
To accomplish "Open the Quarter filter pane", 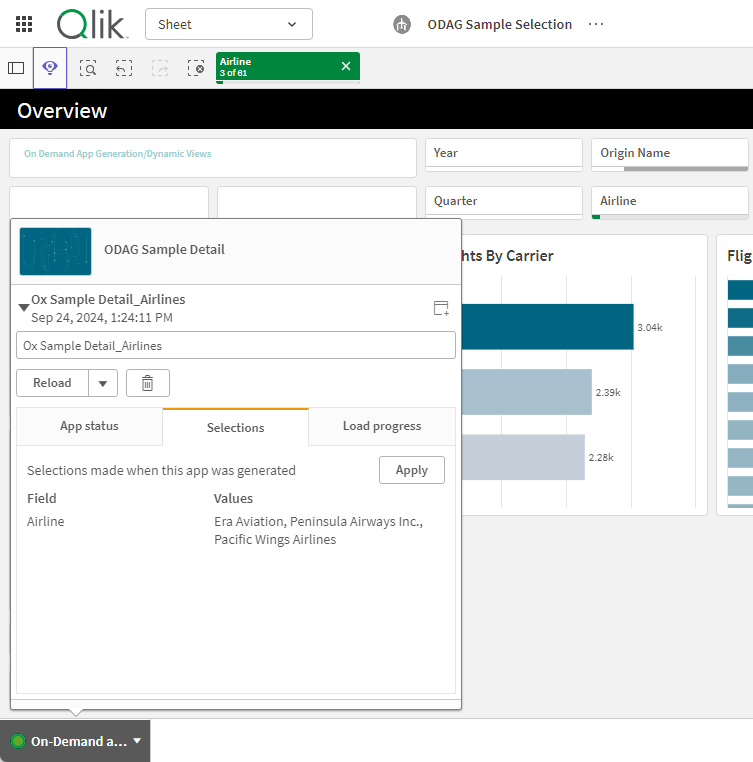I will click(504, 202).
